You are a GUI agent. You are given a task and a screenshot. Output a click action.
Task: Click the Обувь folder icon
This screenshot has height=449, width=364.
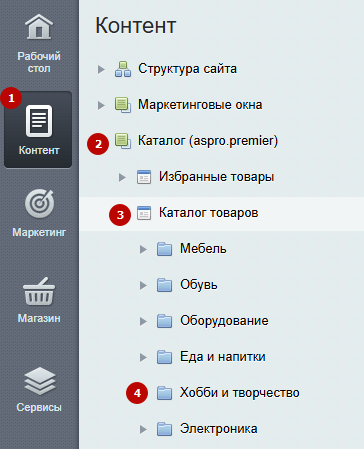pyautogui.click(x=164, y=285)
